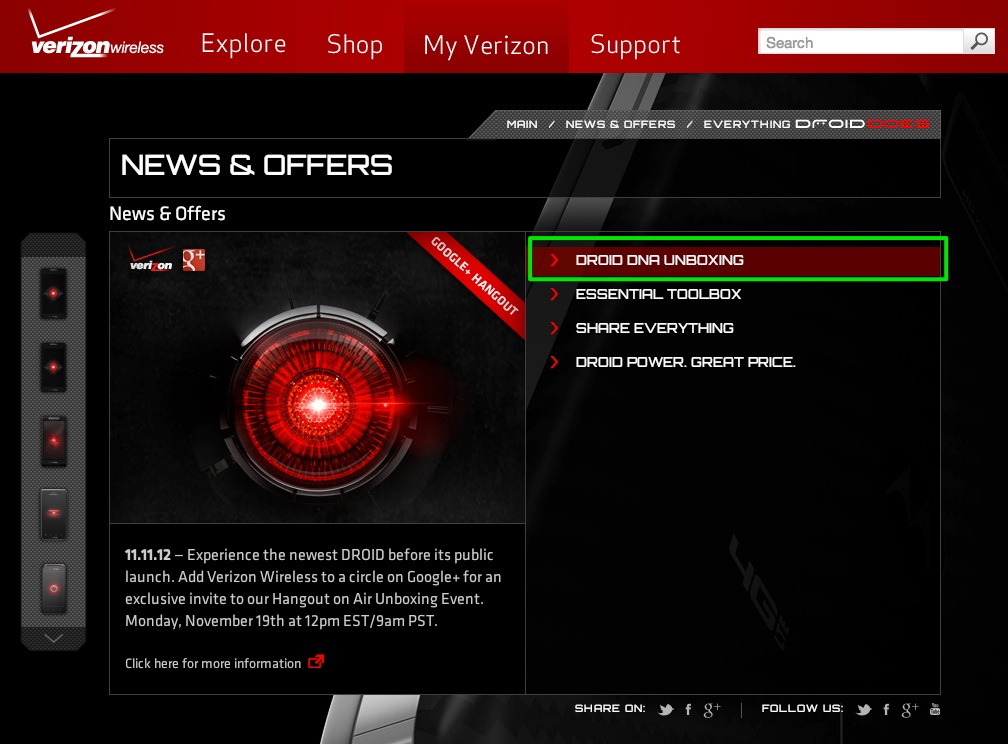Click the Verizon Wireless logo
Image resolution: width=1008 pixels, height=744 pixels.
[x=96, y=33]
